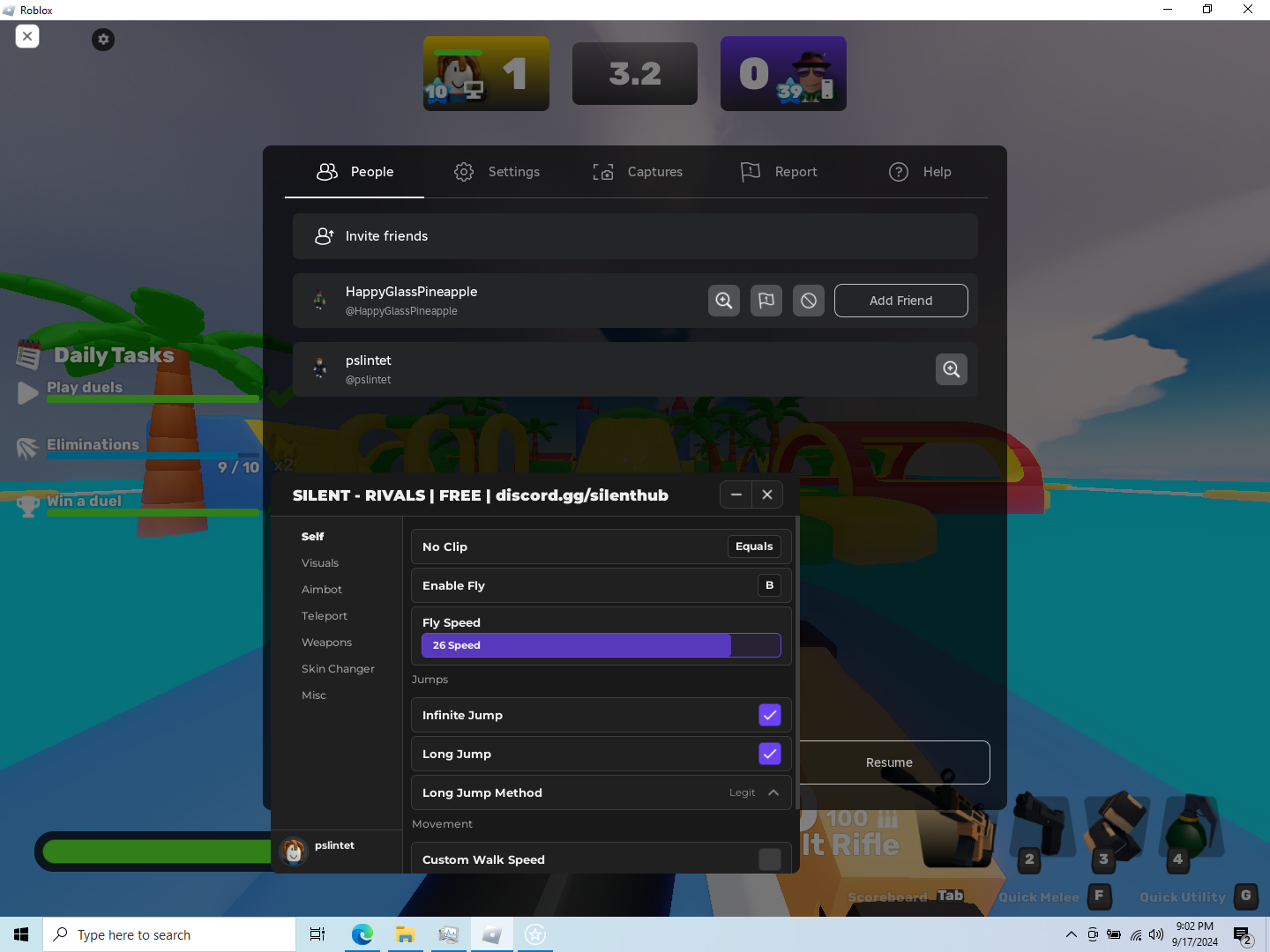This screenshot has height=952, width=1270.
Task: Select the Misc category in cheat sidebar
Action: pyautogui.click(x=314, y=695)
